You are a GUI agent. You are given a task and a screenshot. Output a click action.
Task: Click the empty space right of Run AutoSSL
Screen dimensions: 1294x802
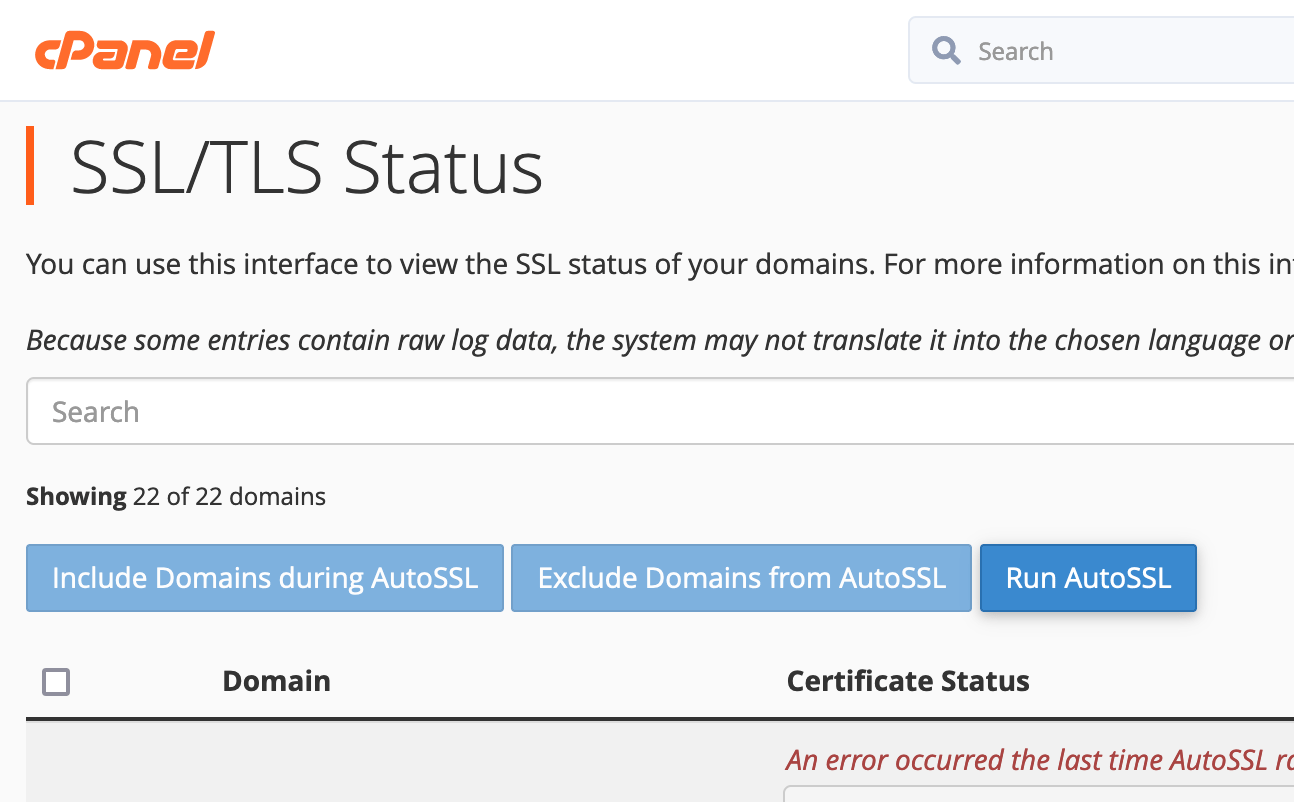point(1245,578)
